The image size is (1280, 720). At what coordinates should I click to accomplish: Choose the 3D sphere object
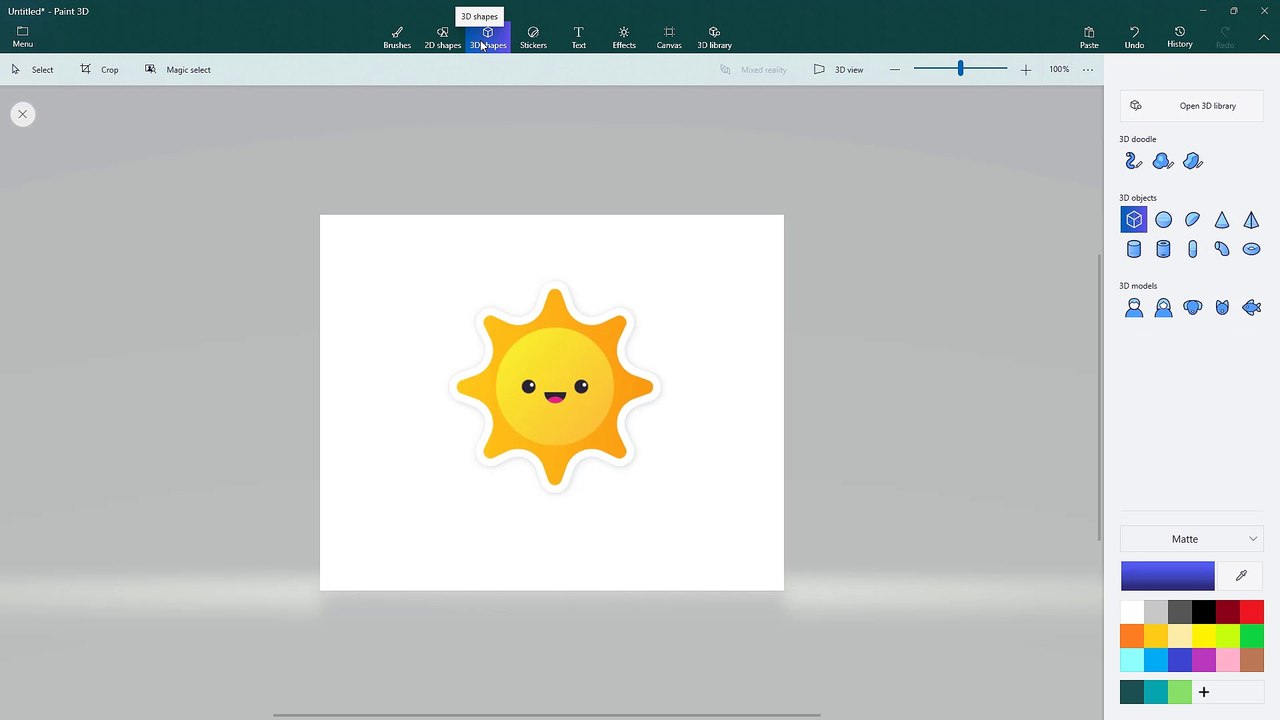pyautogui.click(x=1163, y=220)
